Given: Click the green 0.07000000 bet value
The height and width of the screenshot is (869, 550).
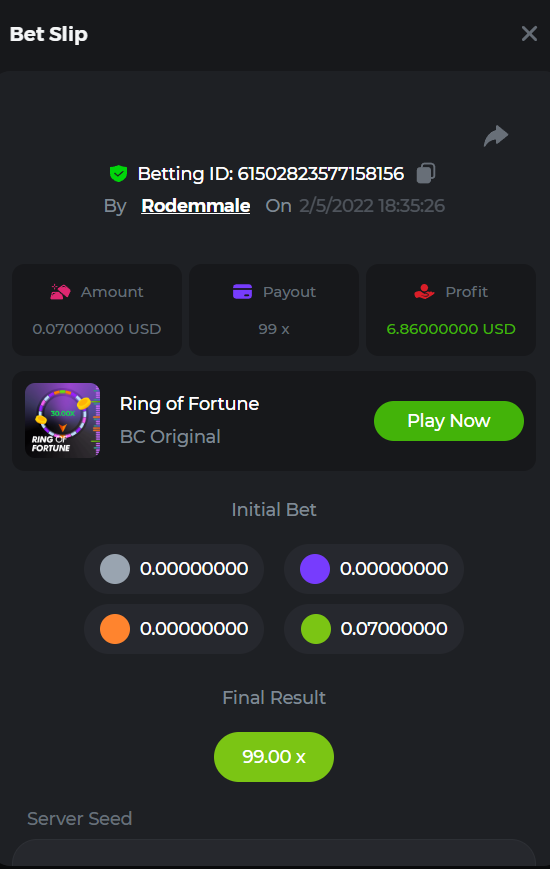Looking at the screenshot, I should point(394,628).
